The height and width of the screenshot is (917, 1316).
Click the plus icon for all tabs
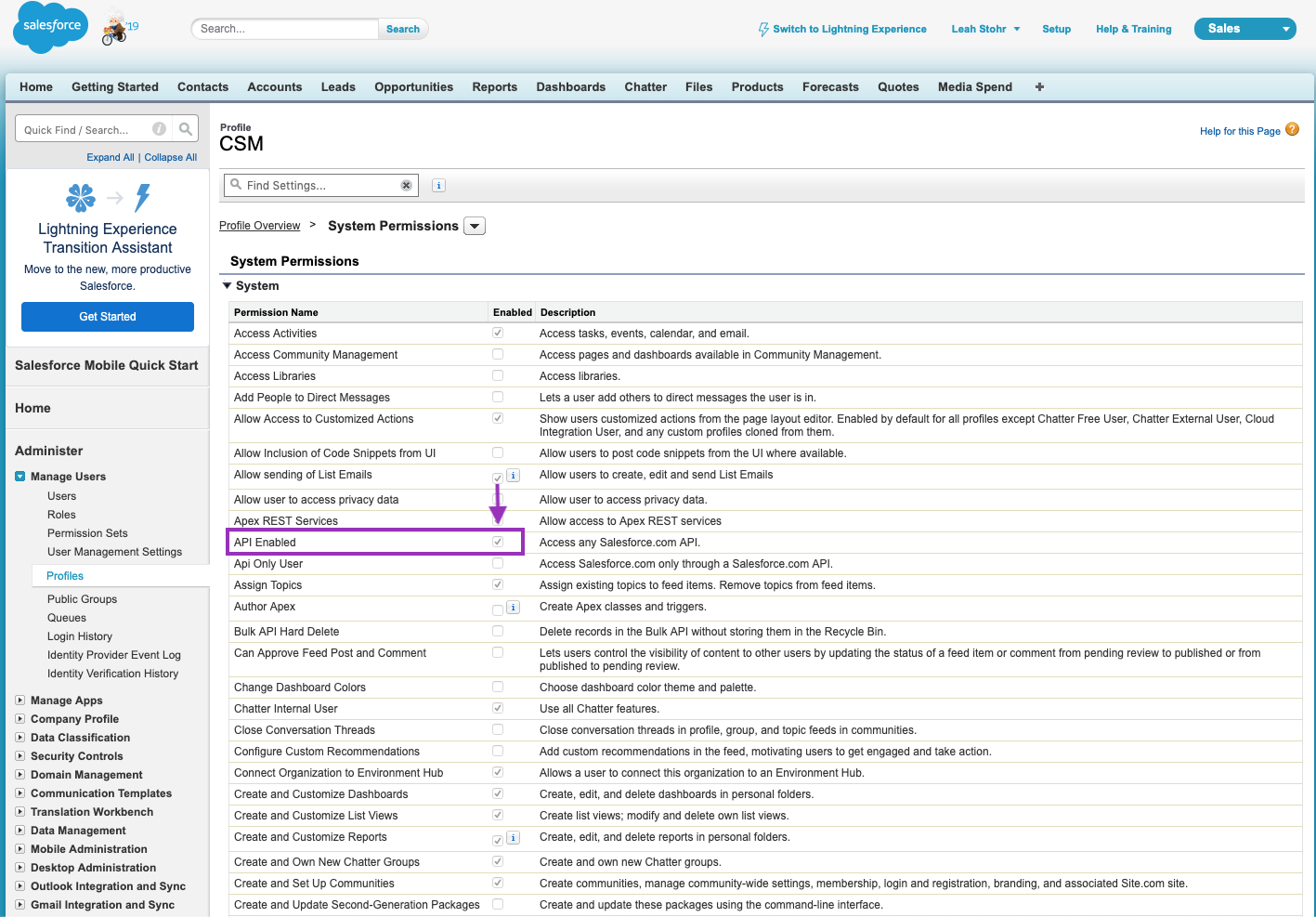click(1039, 86)
